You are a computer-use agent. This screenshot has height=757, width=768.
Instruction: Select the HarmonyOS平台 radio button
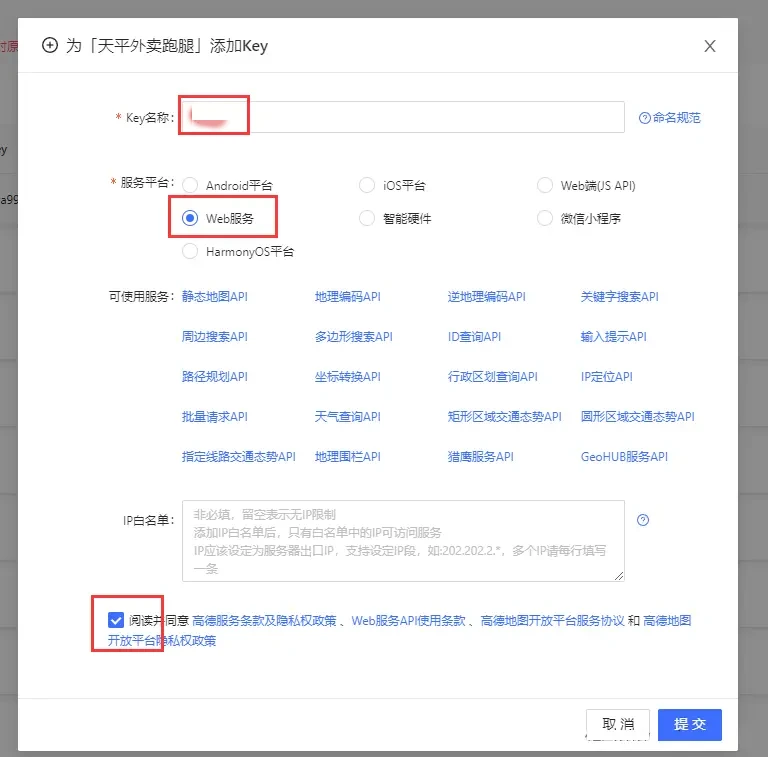(190, 251)
